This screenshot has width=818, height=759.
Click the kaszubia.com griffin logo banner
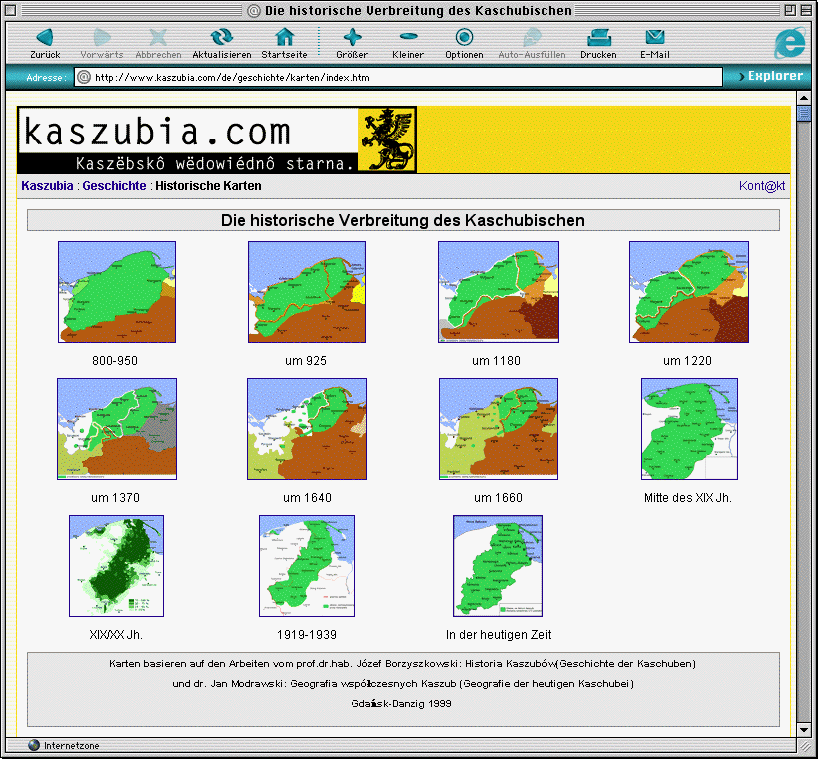(217, 141)
